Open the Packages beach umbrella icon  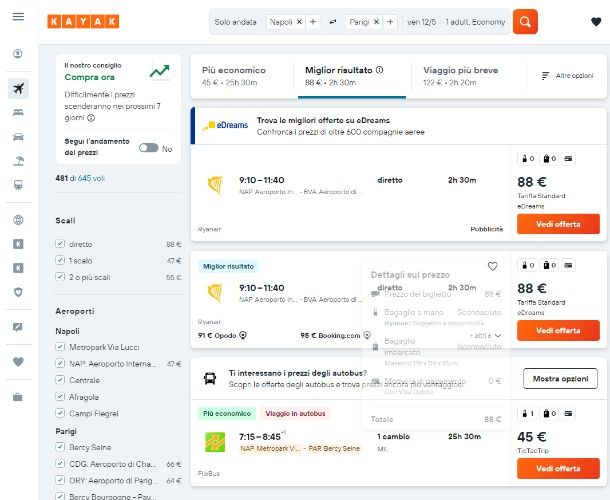tap(18, 161)
